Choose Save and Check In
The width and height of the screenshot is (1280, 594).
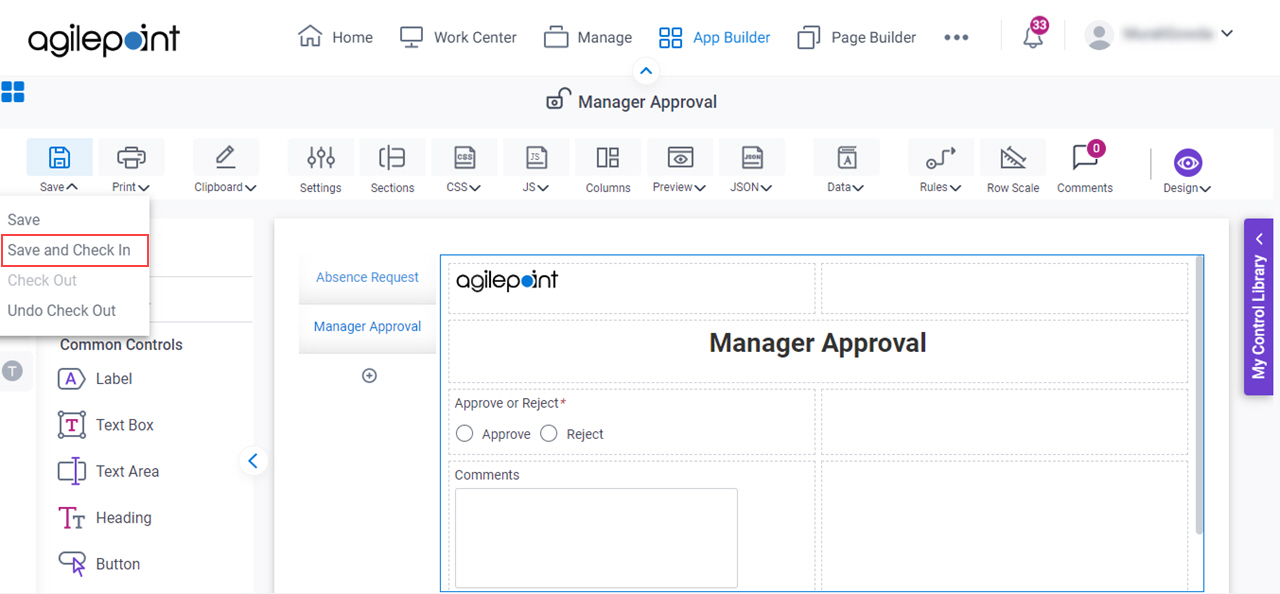[x=75, y=250]
